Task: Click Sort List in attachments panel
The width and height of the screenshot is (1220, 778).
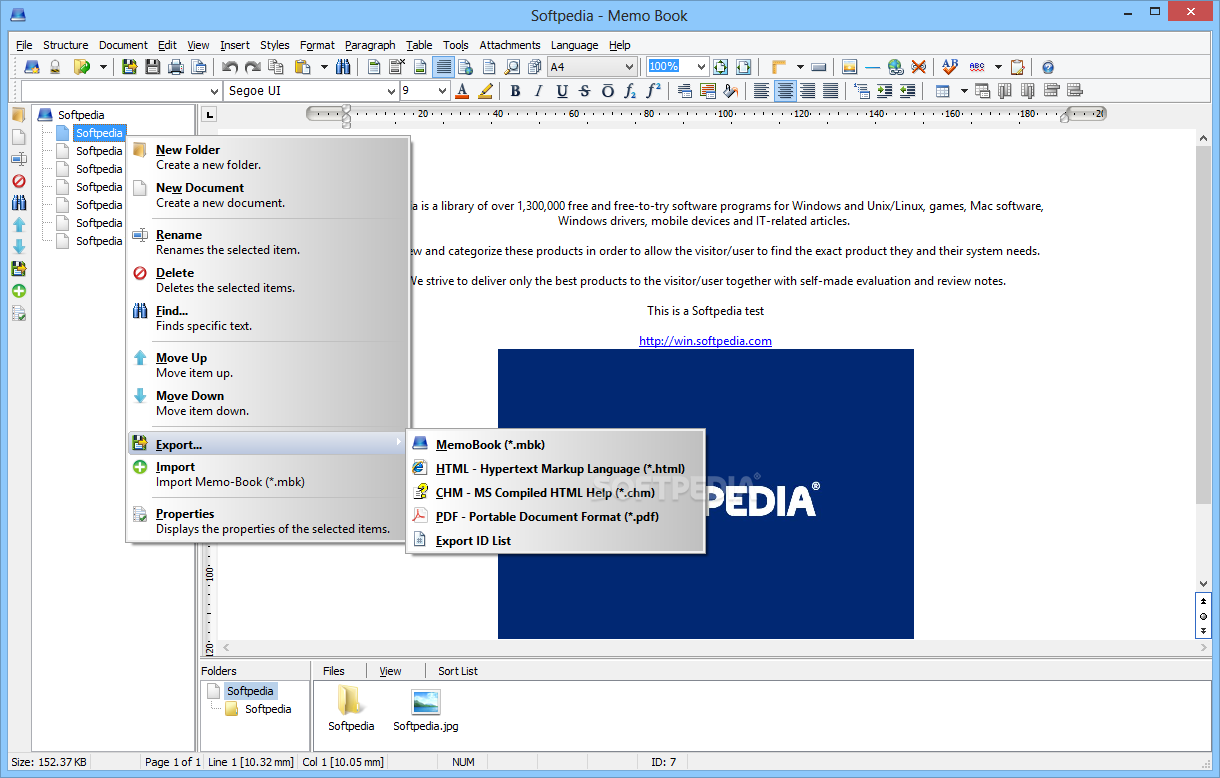Action: (458, 671)
